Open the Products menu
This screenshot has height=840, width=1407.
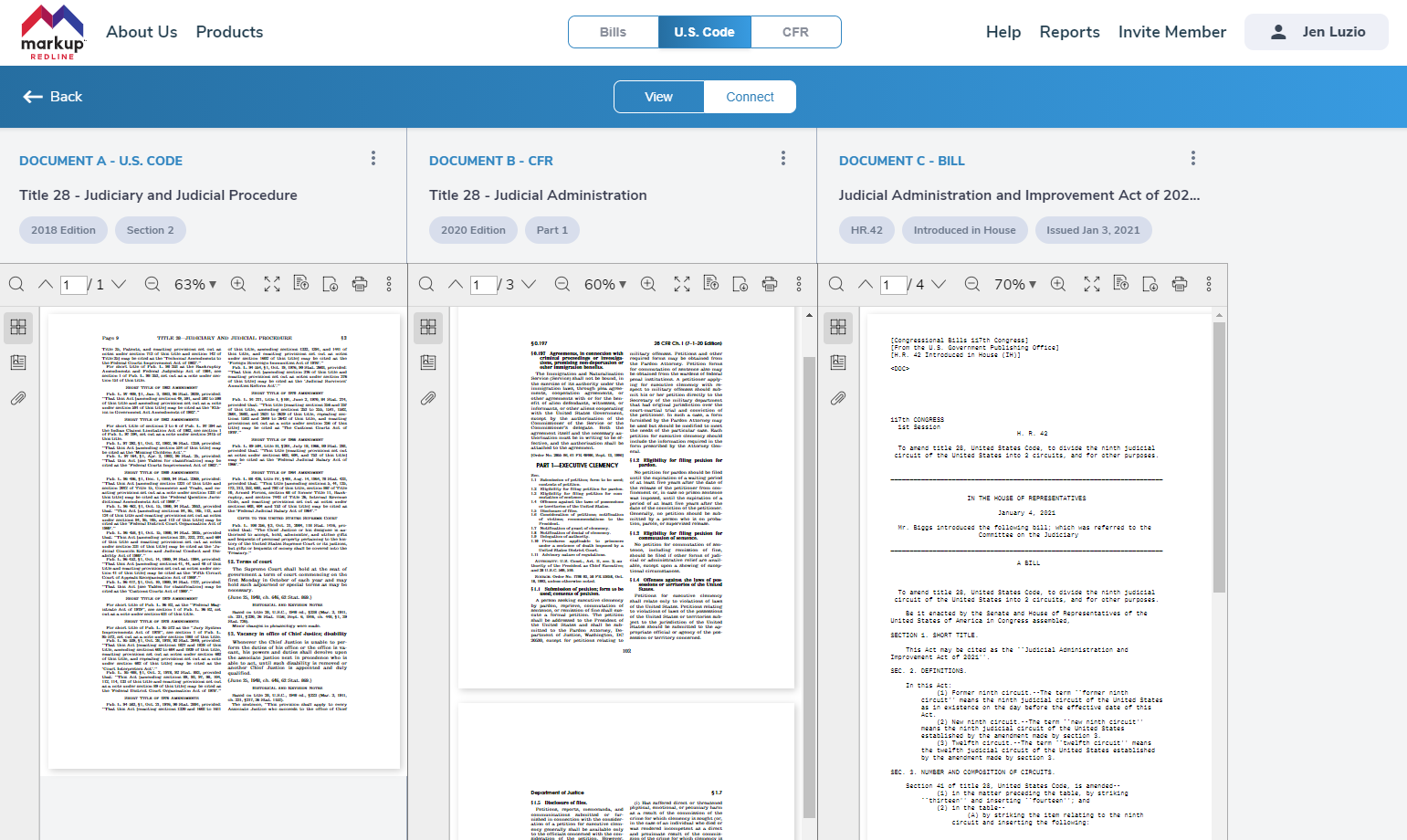coord(229,32)
